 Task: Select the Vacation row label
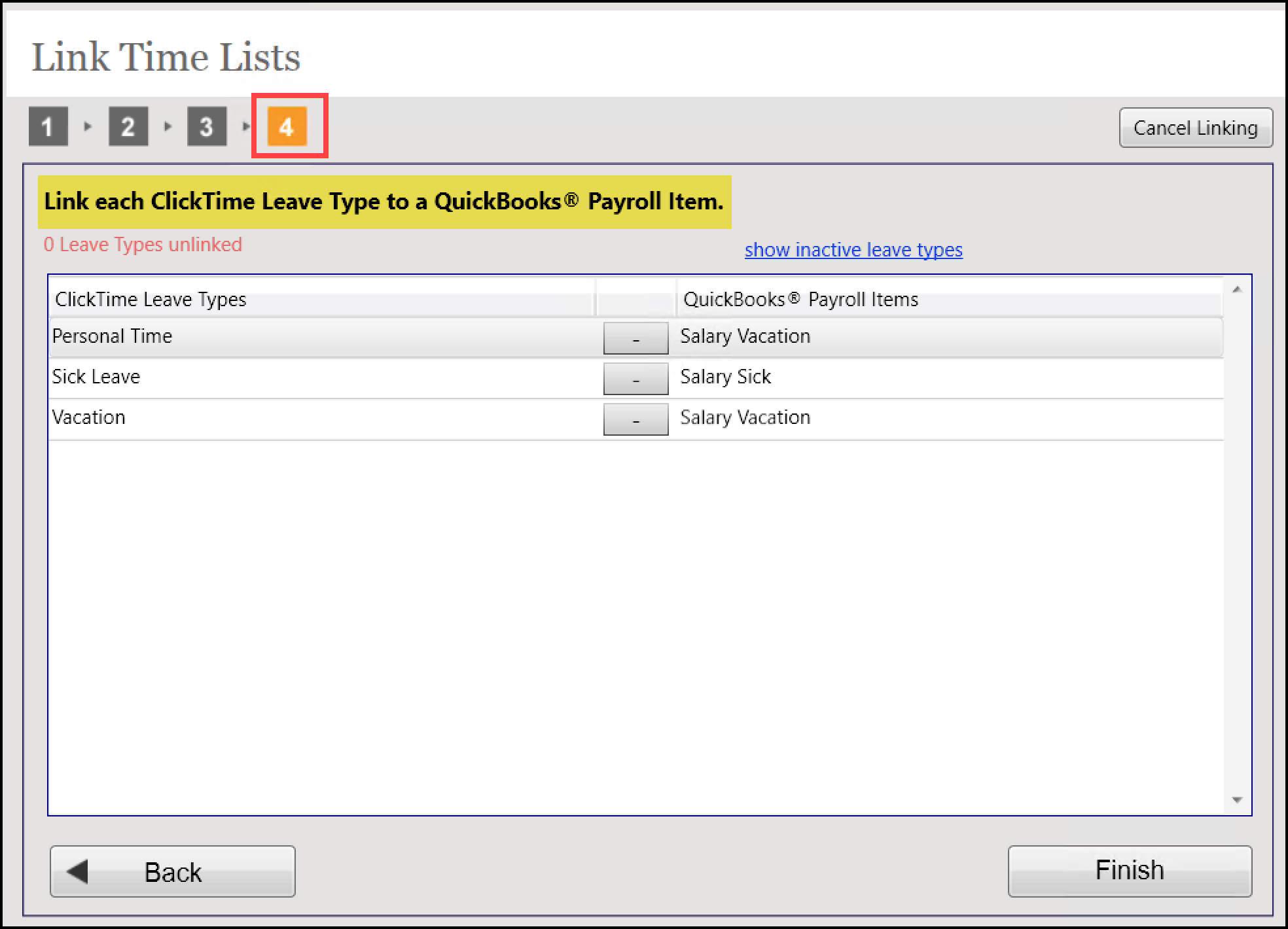(88, 417)
